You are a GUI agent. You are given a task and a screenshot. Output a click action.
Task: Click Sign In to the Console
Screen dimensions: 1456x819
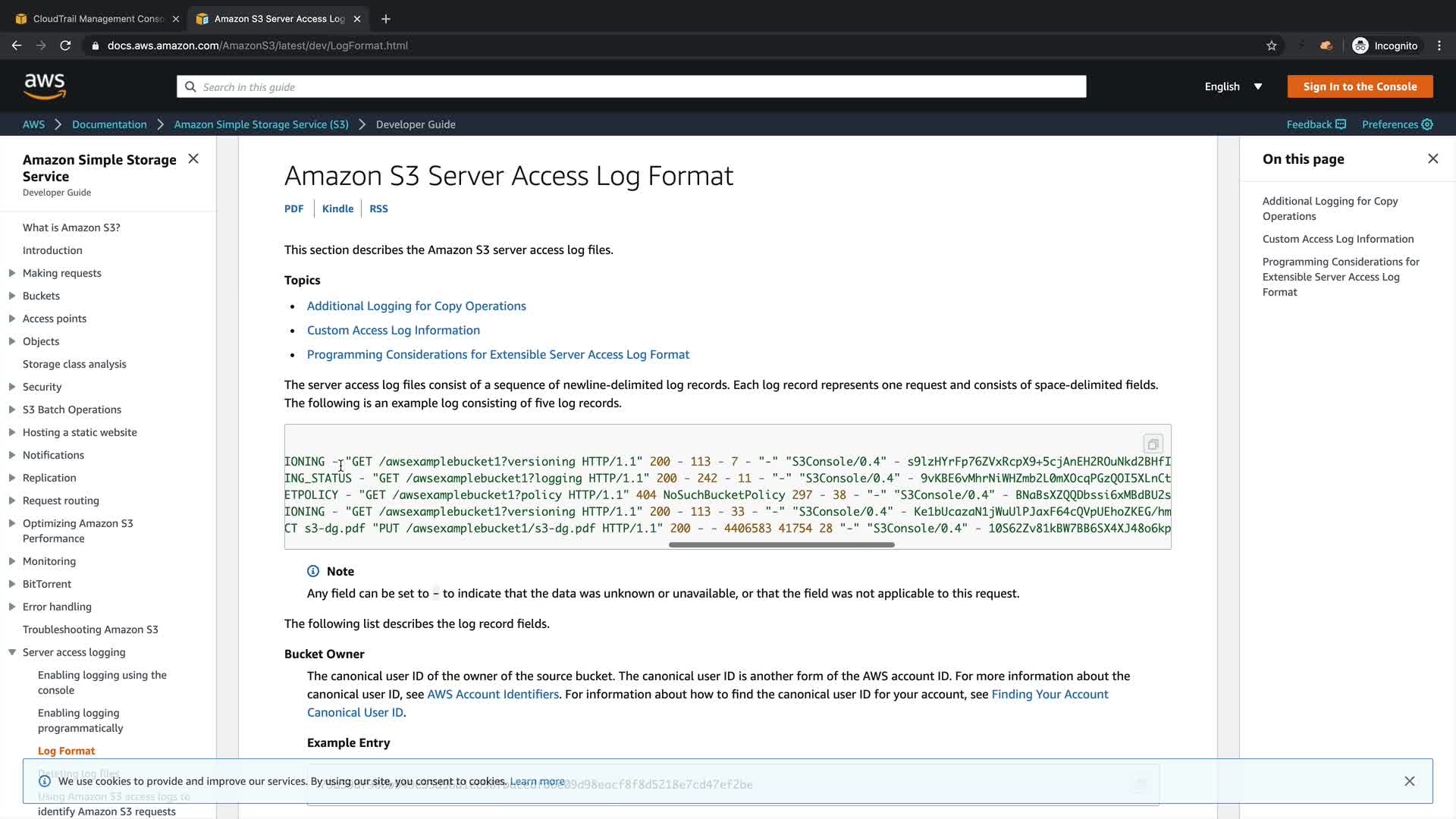[x=1360, y=86]
